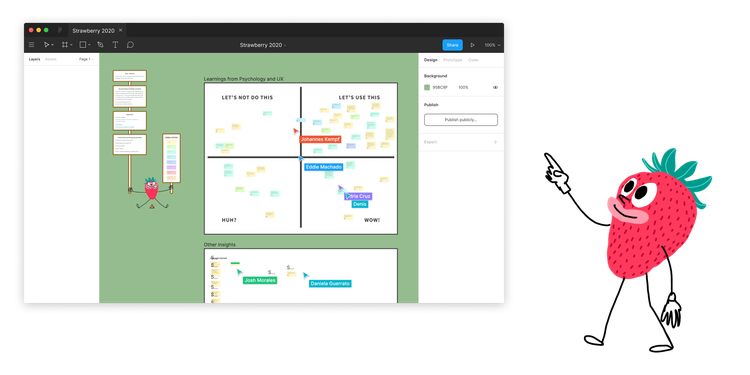Click the blue Share button
Viewport: 750px width, 375px height.
452,45
